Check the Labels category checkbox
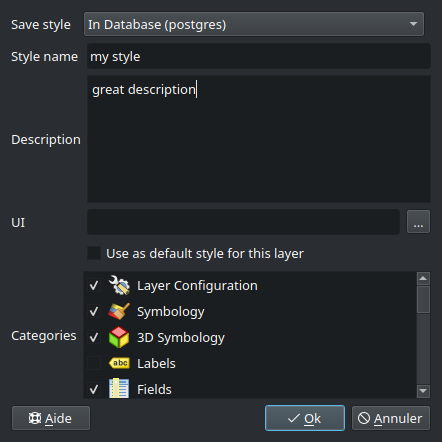Viewport: 442px width, 442px height. (x=94, y=363)
